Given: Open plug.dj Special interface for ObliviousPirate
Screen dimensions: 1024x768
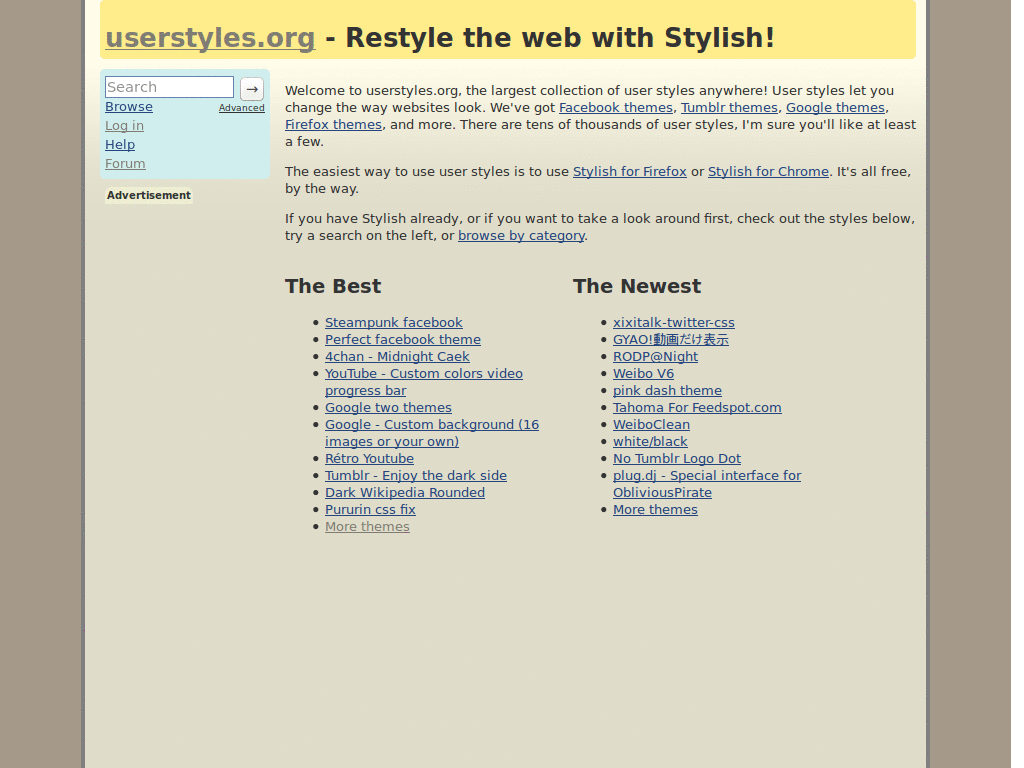Looking at the screenshot, I should click(x=707, y=484).
